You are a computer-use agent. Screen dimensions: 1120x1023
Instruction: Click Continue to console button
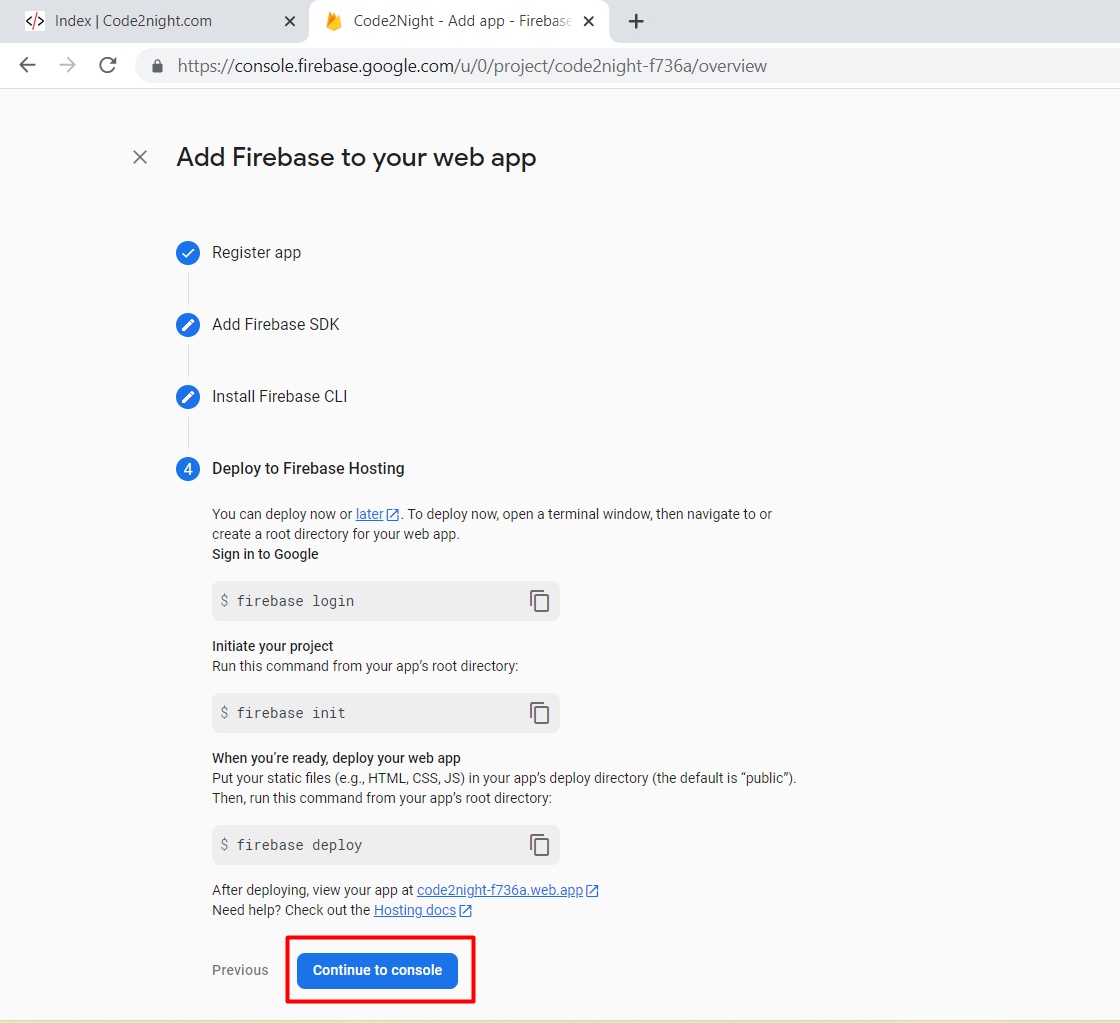click(377, 970)
